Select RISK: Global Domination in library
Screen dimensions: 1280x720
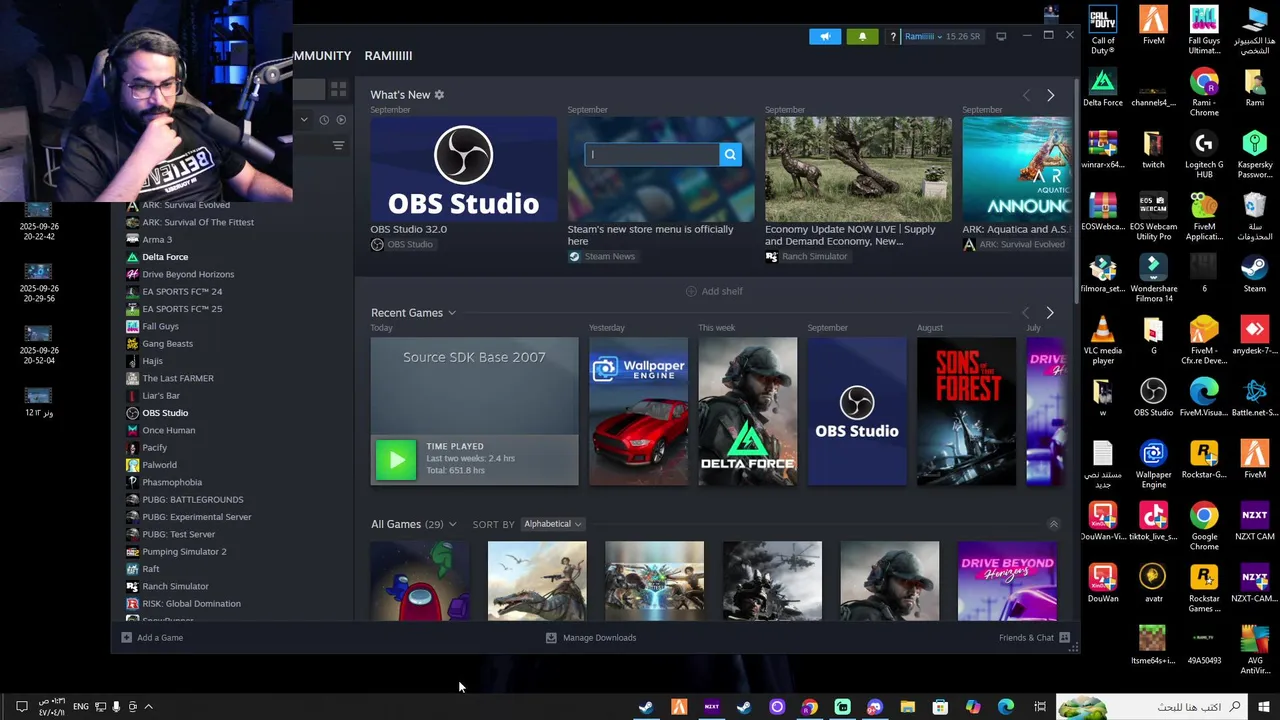tap(191, 604)
